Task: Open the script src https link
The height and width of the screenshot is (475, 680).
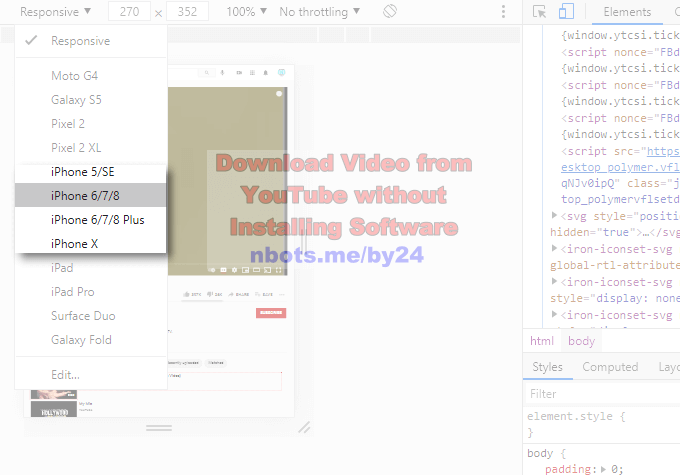Action: pos(663,151)
